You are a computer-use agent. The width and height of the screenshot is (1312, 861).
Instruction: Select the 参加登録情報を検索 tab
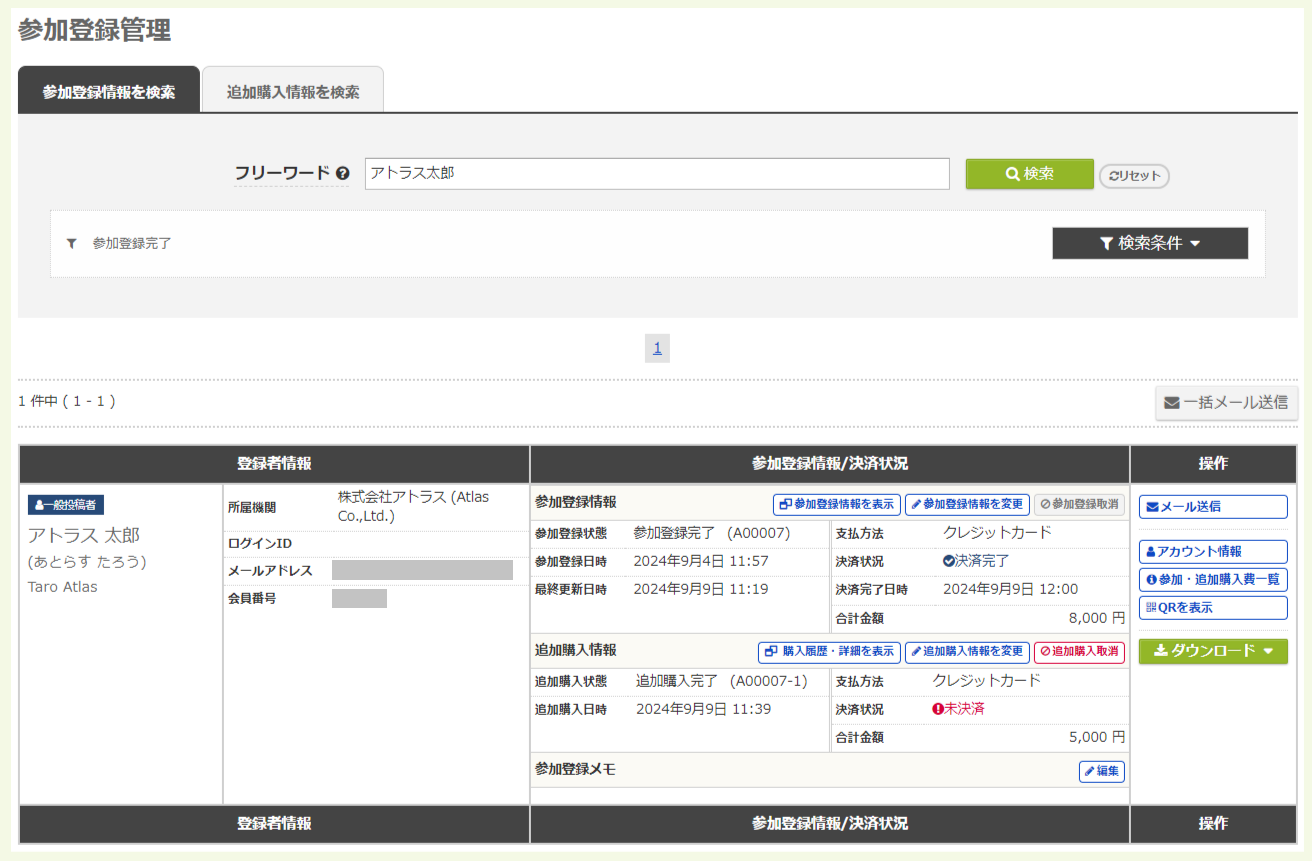point(108,89)
